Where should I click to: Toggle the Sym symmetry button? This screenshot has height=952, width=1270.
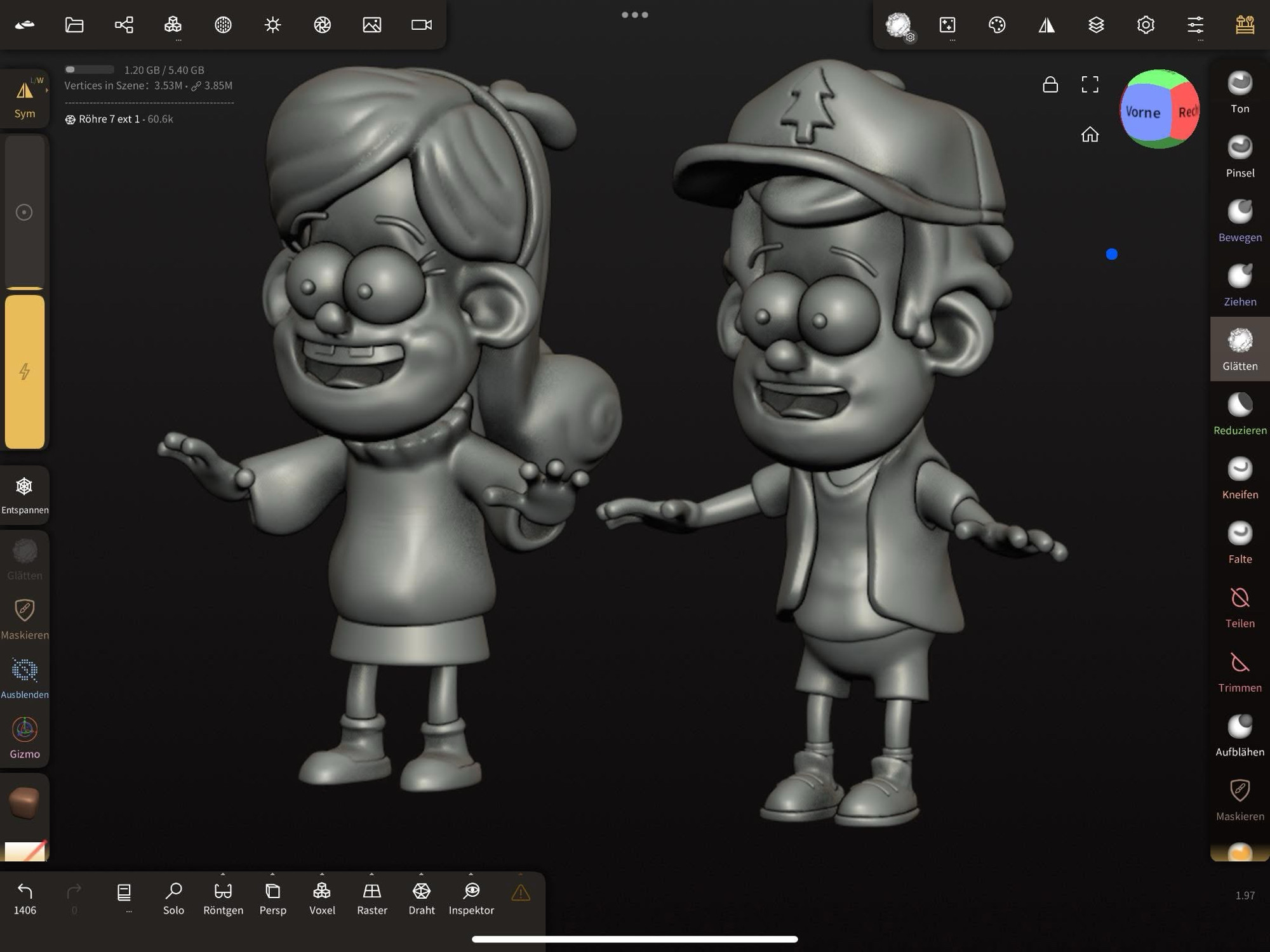point(25,99)
